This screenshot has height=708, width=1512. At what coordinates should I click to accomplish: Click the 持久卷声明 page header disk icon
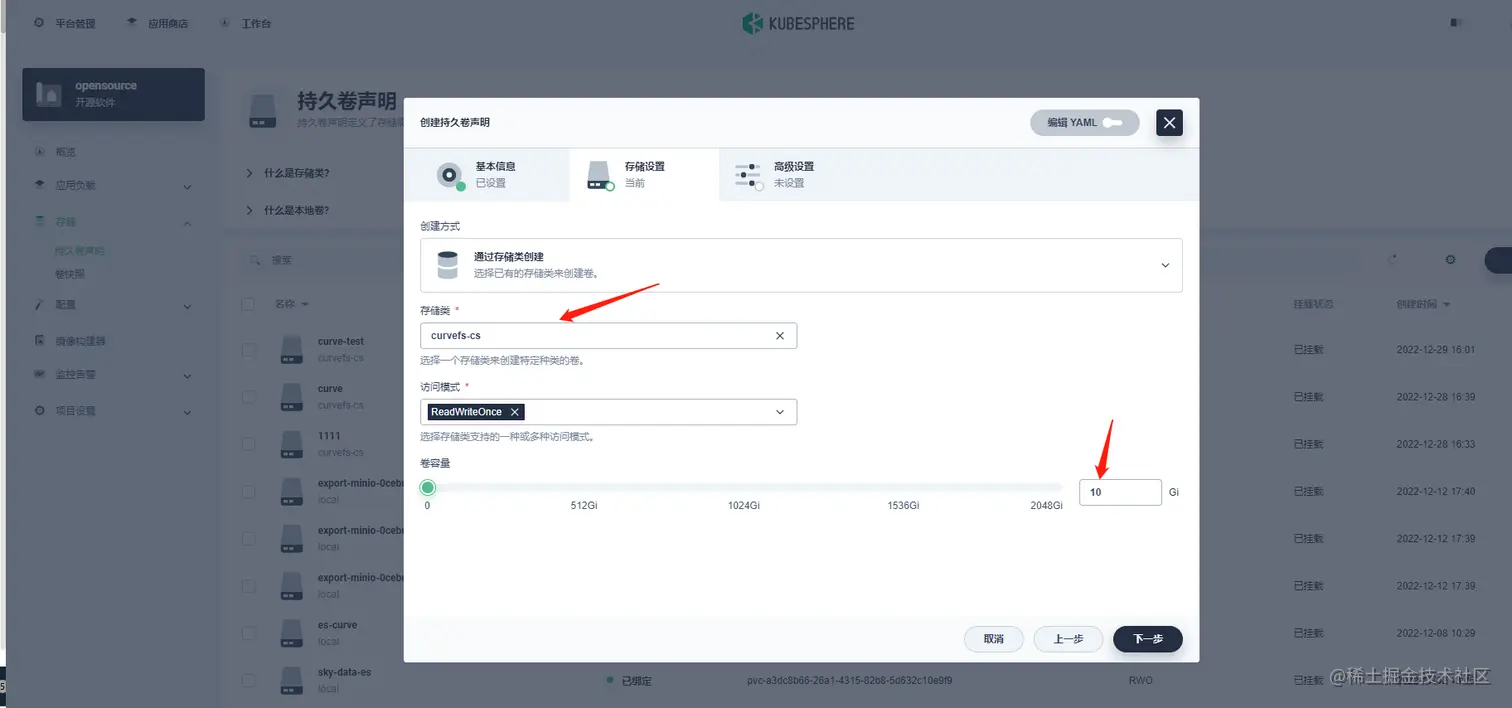[263, 110]
